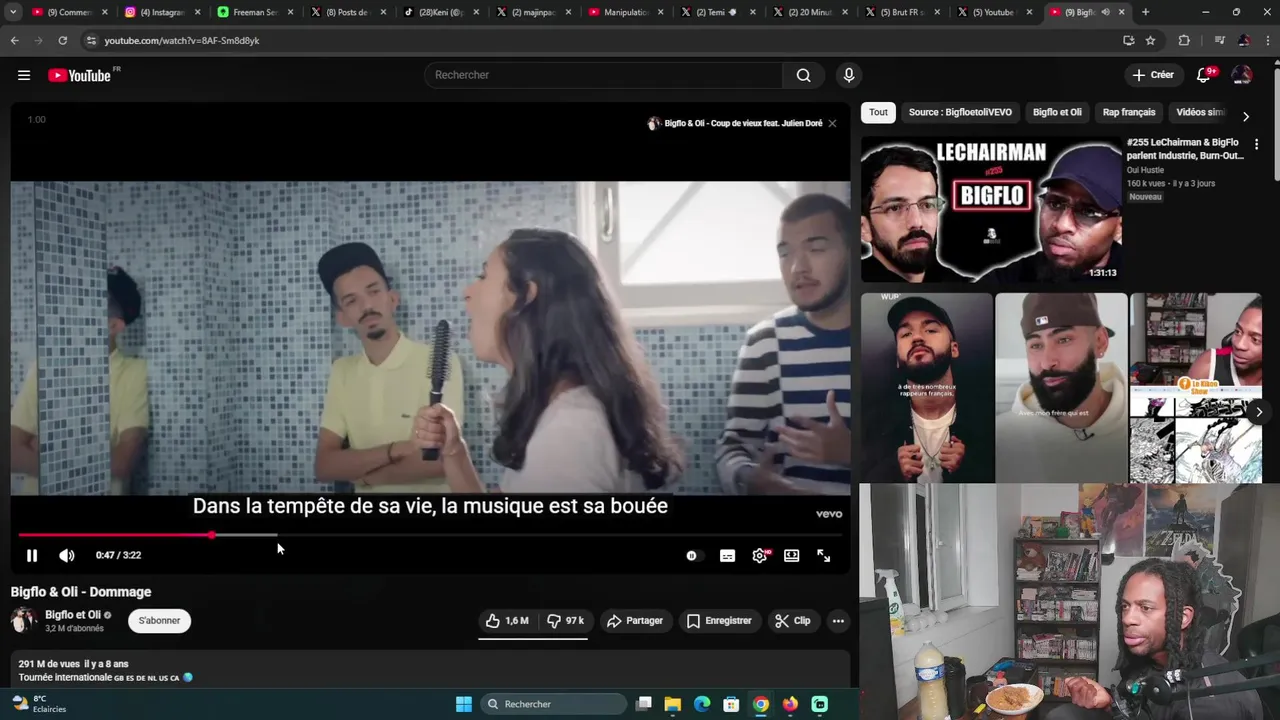Select the Rap français chip
The image size is (1280, 720).
point(1129,112)
